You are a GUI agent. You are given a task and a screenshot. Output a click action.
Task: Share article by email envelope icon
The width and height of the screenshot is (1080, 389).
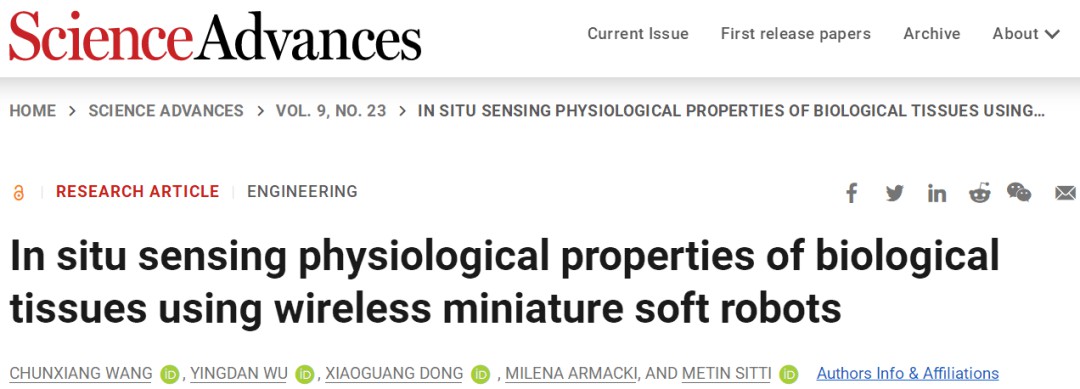point(1066,193)
